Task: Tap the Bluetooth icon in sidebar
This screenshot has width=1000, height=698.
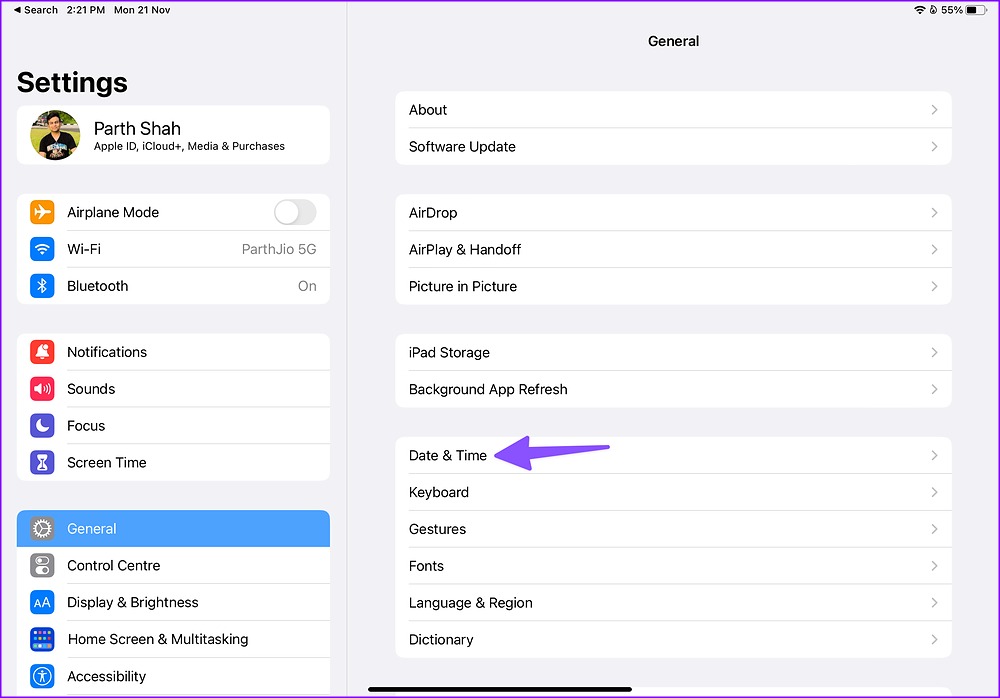Action: pos(42,286)
